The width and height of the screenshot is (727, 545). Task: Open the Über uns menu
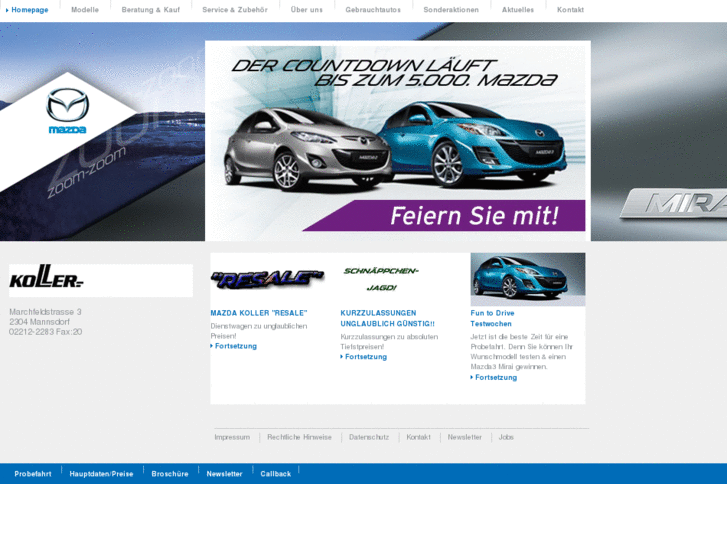[306, 10]
